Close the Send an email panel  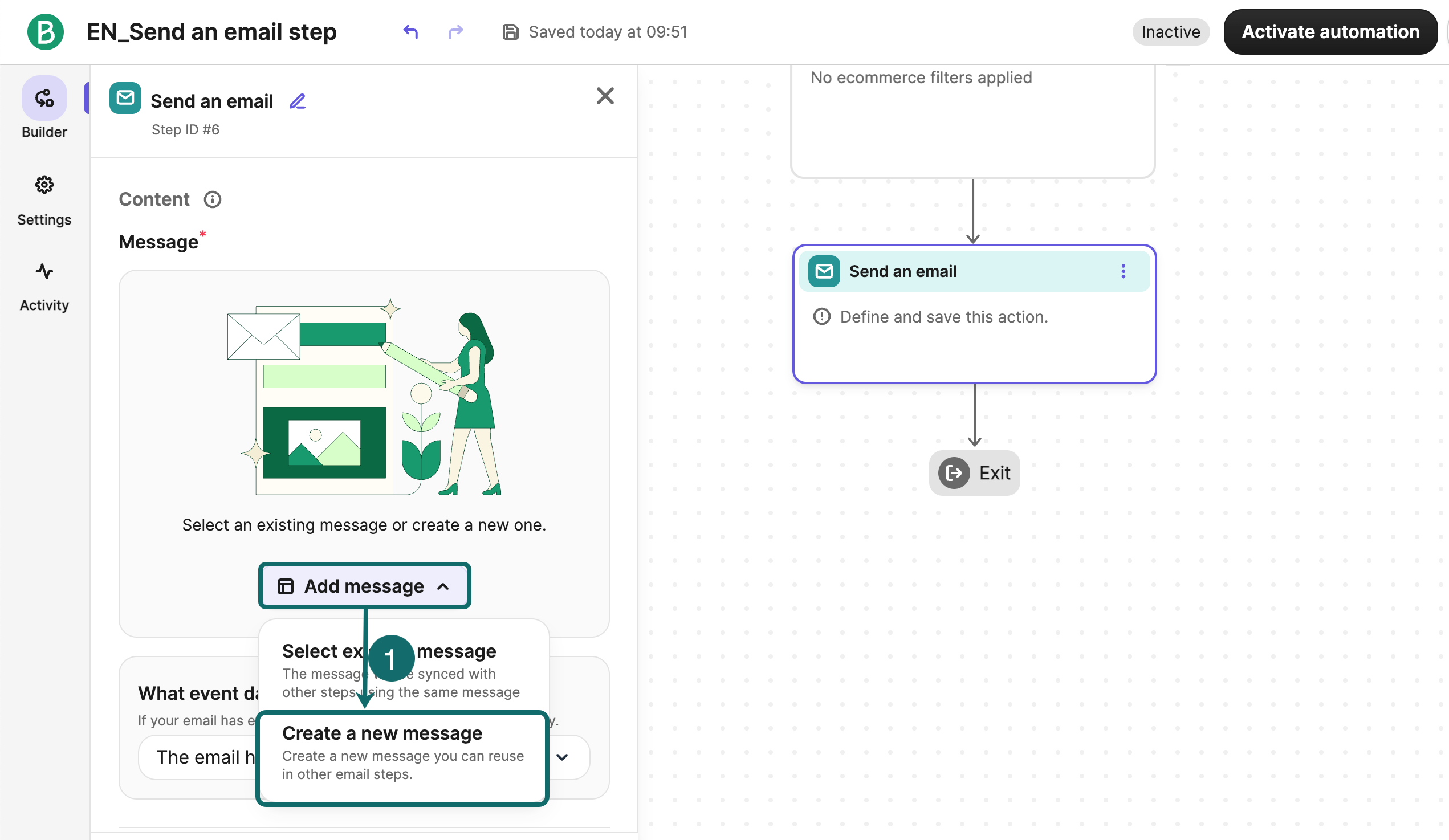(x=605, y=95)
